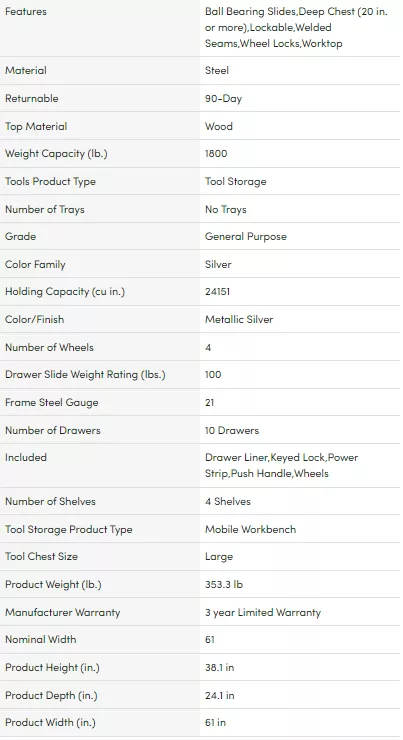Click the 90-Day returnable value
This screenshot has height=740, width=403.
pyautogui.click(x=223, y=99)
